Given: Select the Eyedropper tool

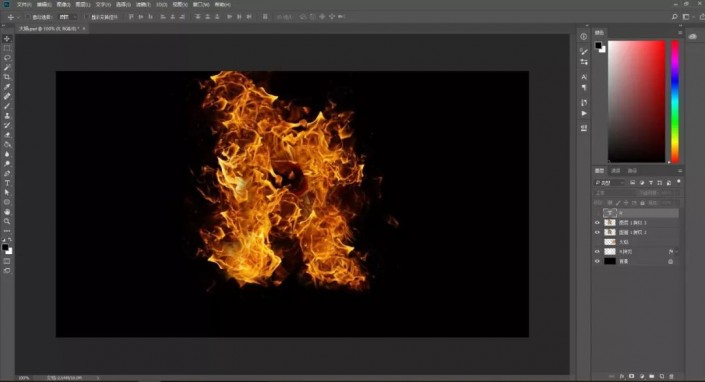Looking at the screenshot, I should point(7,87).
